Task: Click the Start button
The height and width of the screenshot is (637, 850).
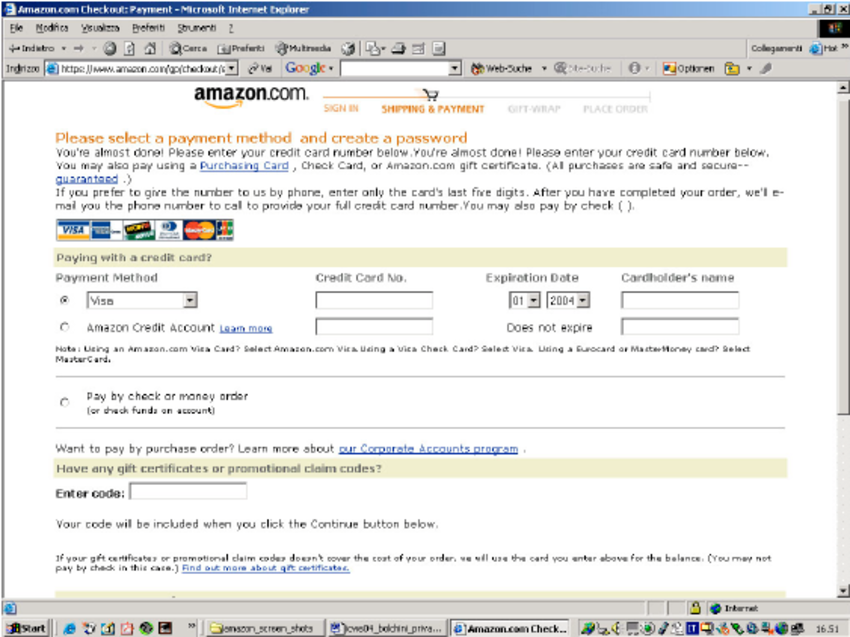Action: (x=26, y=628)
